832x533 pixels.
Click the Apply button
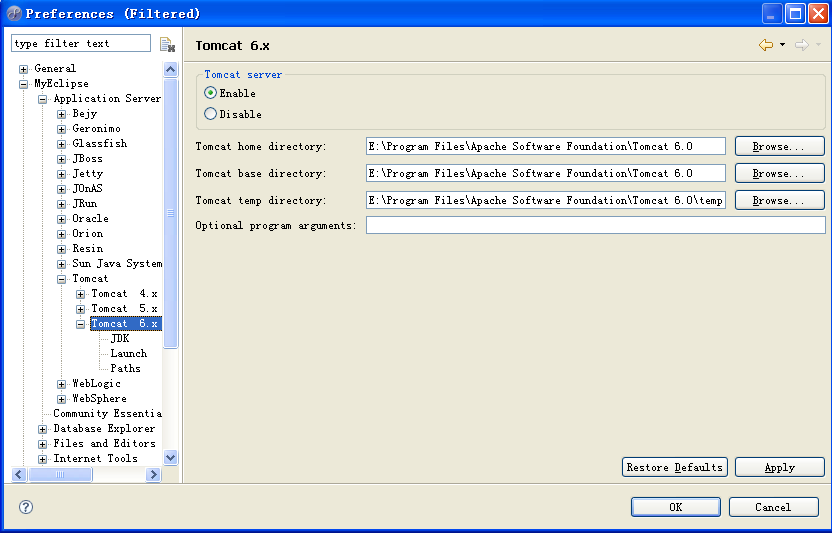pyautogui.click(x=779, y=467)
